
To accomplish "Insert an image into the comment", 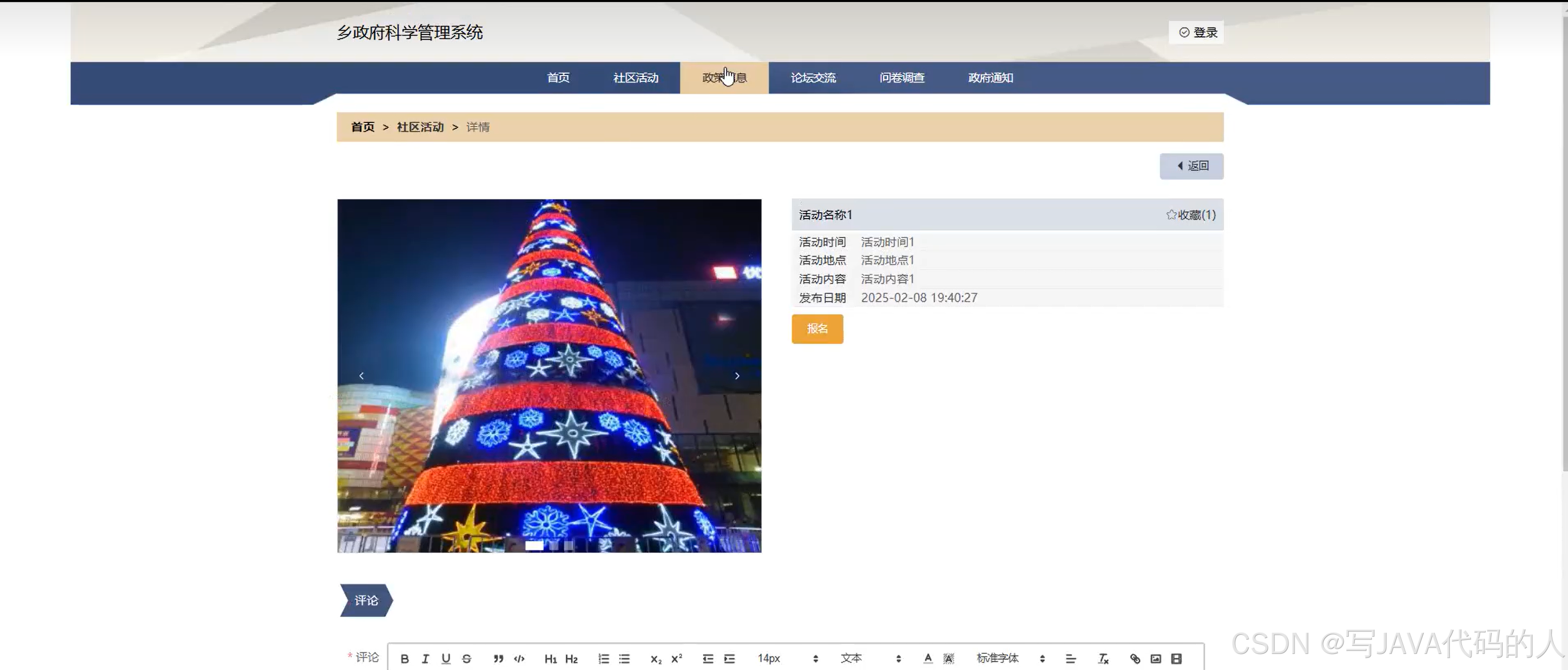I will pyautogui.click(x=1155, y=658).
